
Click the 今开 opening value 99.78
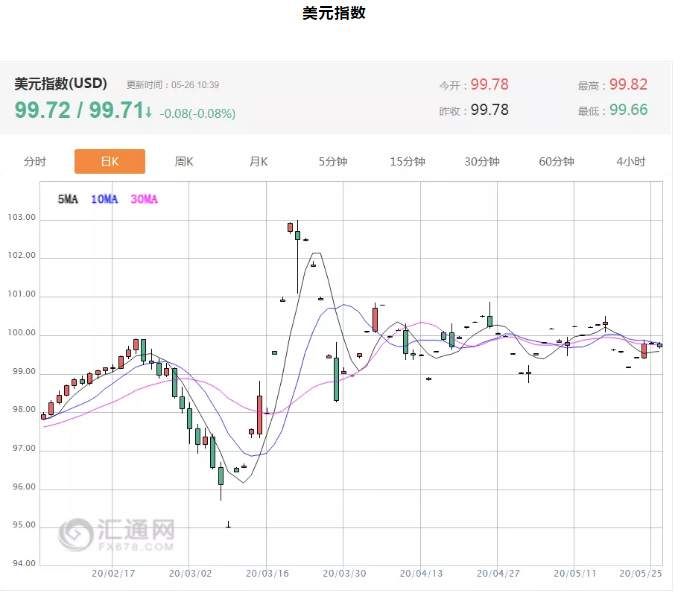[489, 84]
